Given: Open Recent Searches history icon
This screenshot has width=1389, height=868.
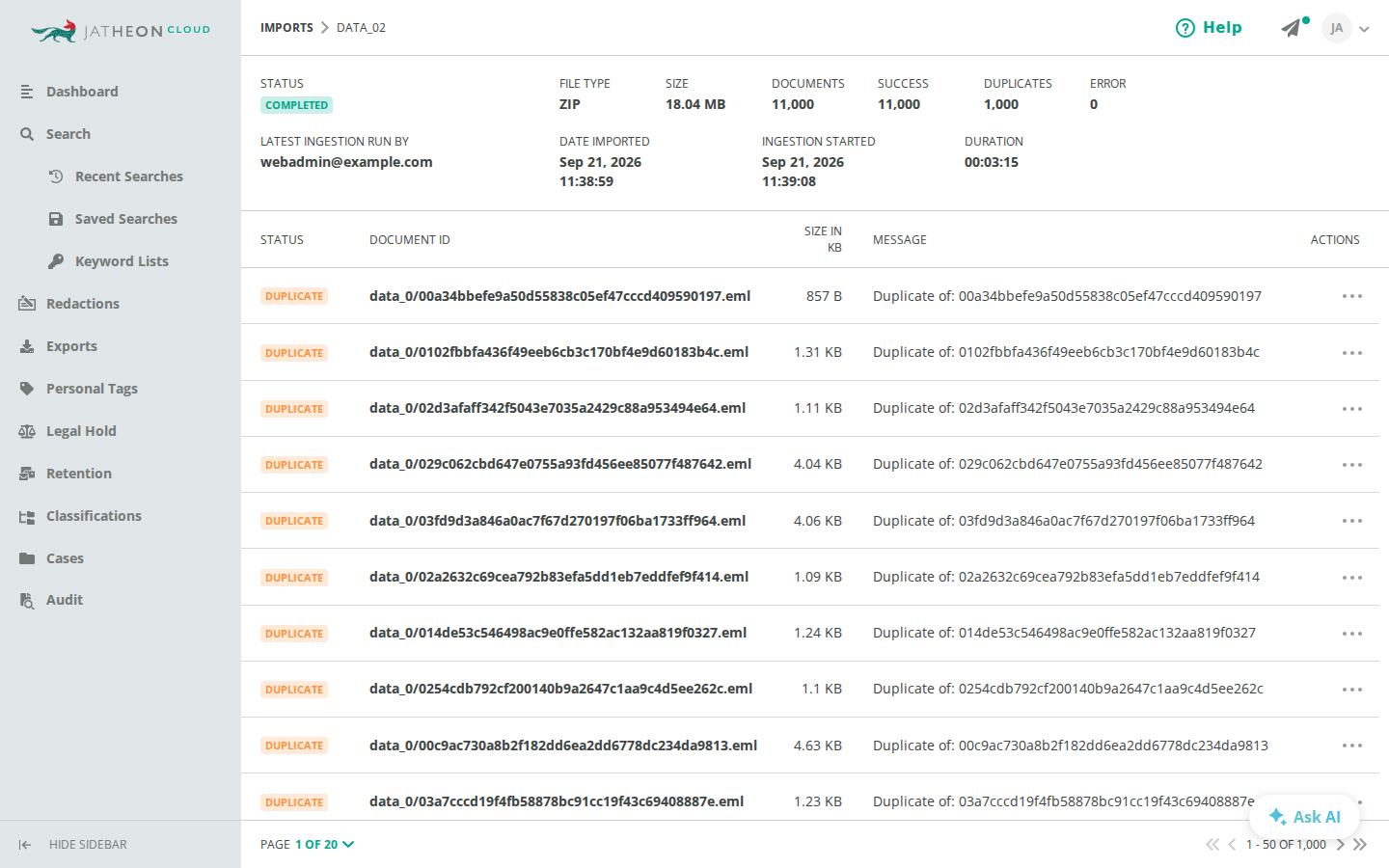Looking at the screenshot, I should (x=56, y=176).
